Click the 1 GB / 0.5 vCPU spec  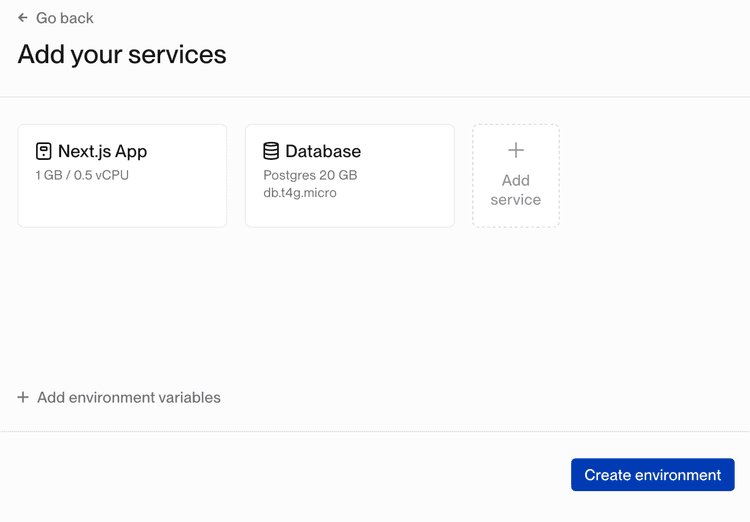click(82, 175)
